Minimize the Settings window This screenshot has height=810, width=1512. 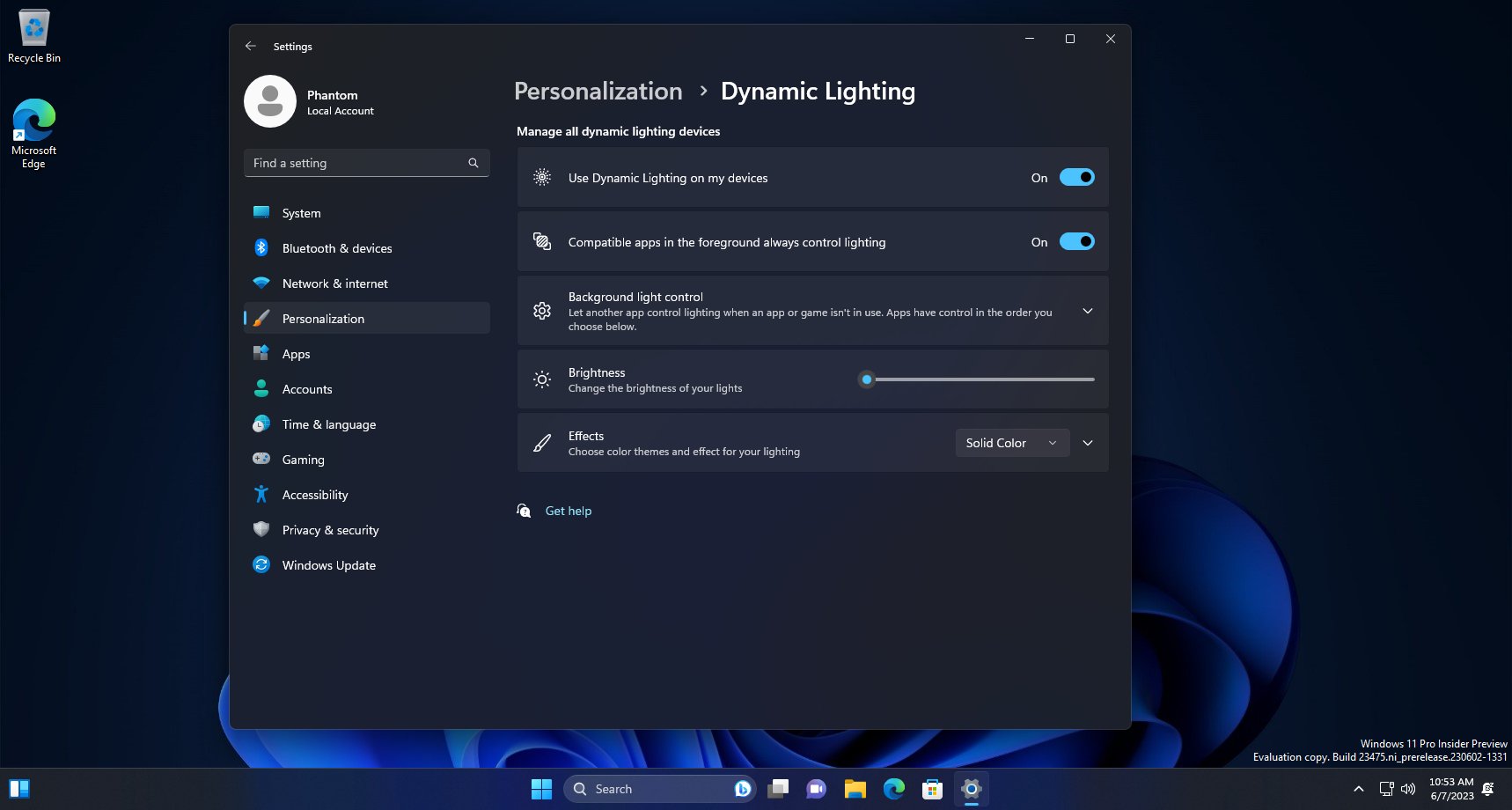pos(1030,39)
